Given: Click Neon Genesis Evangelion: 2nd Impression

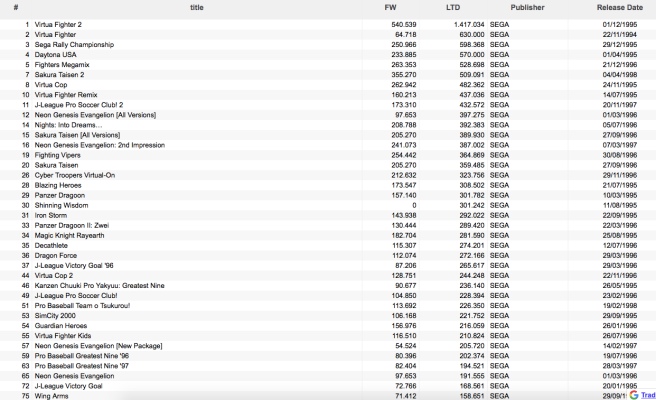Looking at the screenshot, I should point(100,145).
